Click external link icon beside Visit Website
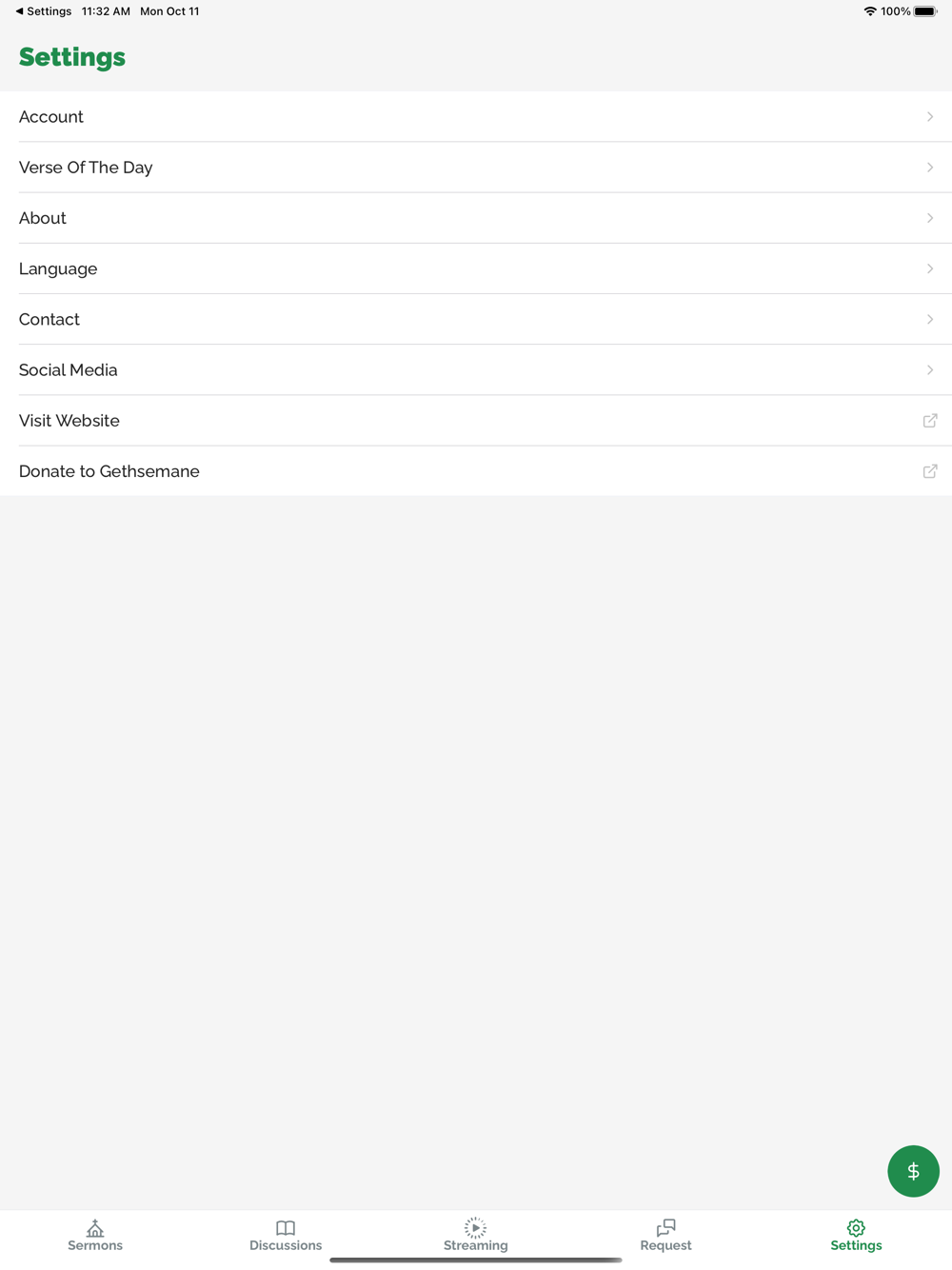This screenshot has width=952, height=1270. tap(930, 421)
